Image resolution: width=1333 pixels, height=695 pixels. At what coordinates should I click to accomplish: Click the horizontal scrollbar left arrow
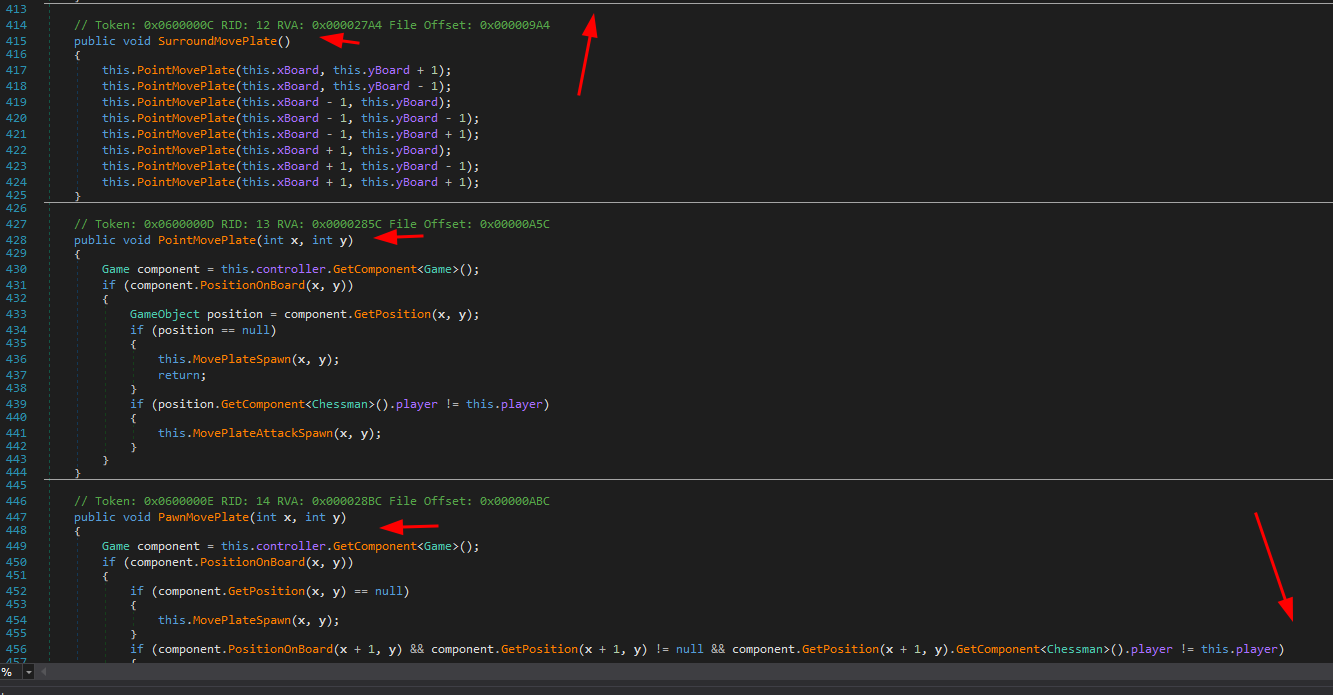tap(45, 672)
